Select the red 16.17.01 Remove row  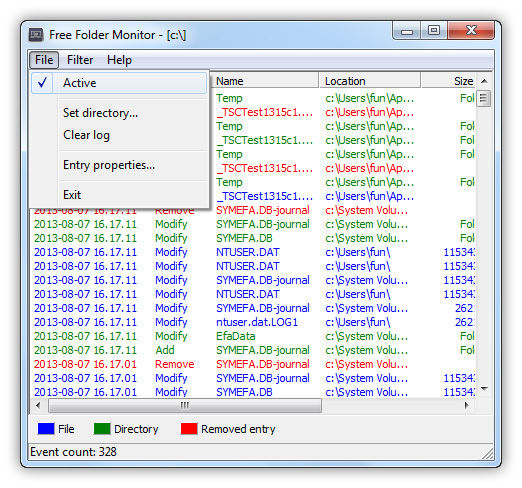(x=253, y=364)
